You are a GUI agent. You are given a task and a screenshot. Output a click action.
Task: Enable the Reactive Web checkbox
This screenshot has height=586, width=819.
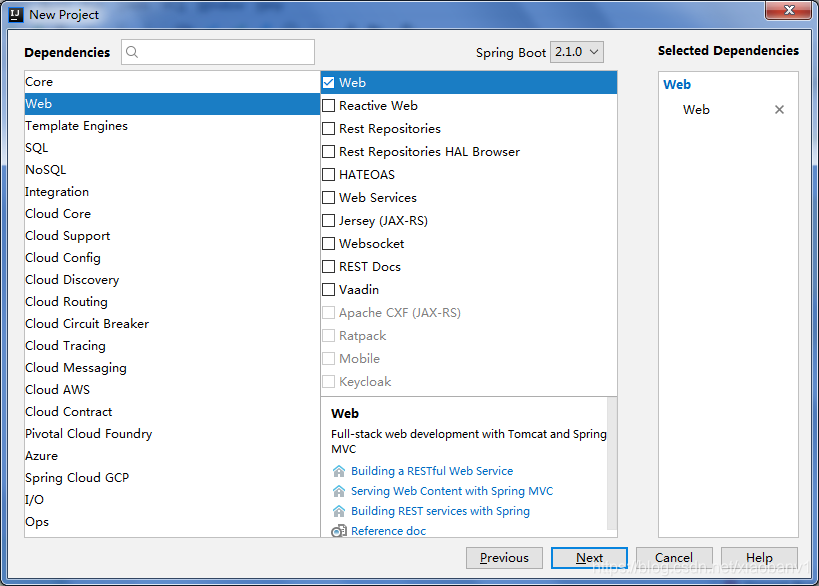(329, 106)
